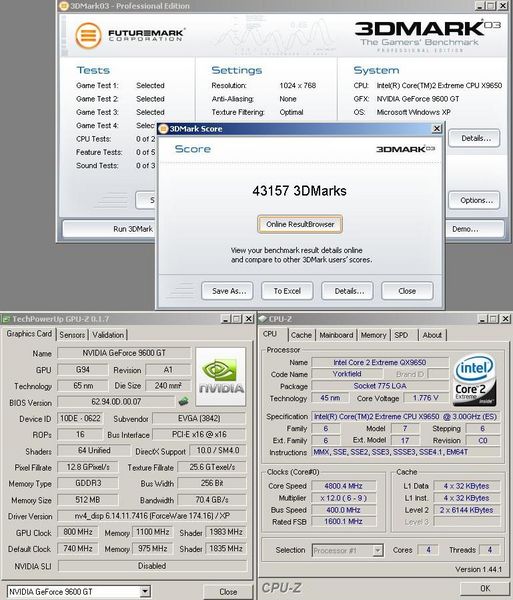Image resolution: width=513 pixels, height=600 pixels.
Task: Click the Demo button in 3DMark03
Action: tap(475, 229)
